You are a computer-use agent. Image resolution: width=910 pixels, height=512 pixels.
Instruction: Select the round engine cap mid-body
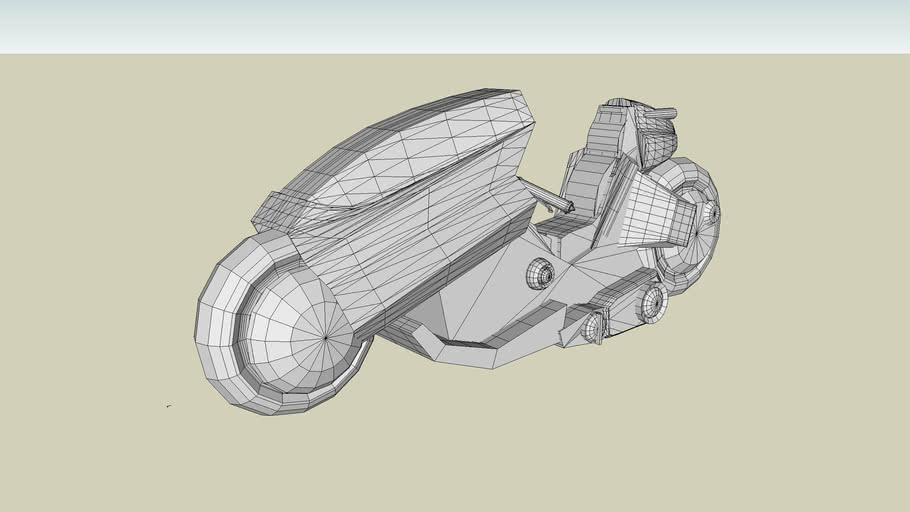coord(541,272)
